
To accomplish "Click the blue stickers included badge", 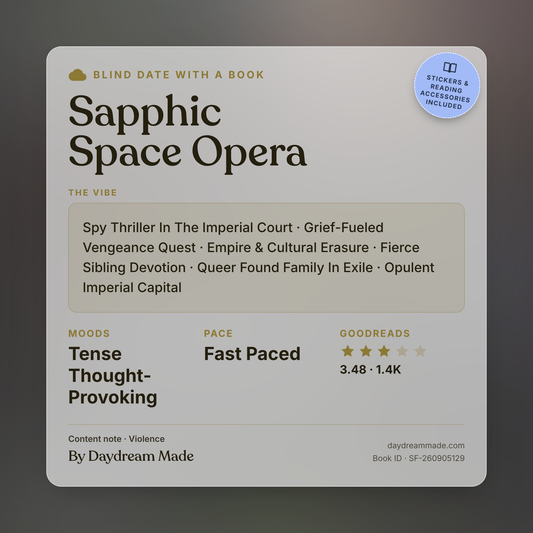I will 447,85.
